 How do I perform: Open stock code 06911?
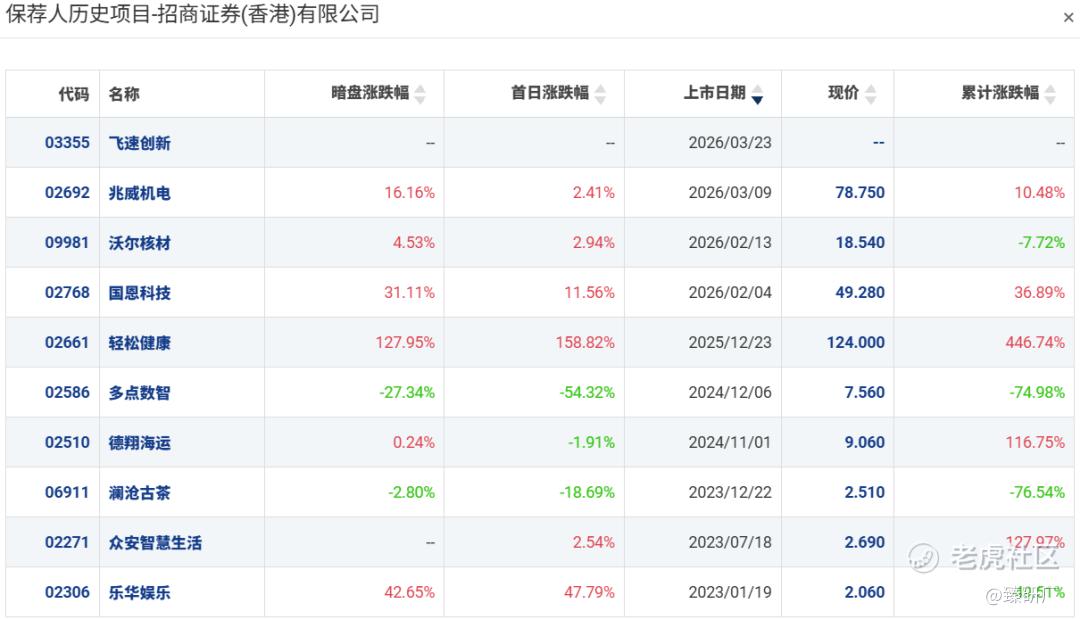click(x=68, y=492)
